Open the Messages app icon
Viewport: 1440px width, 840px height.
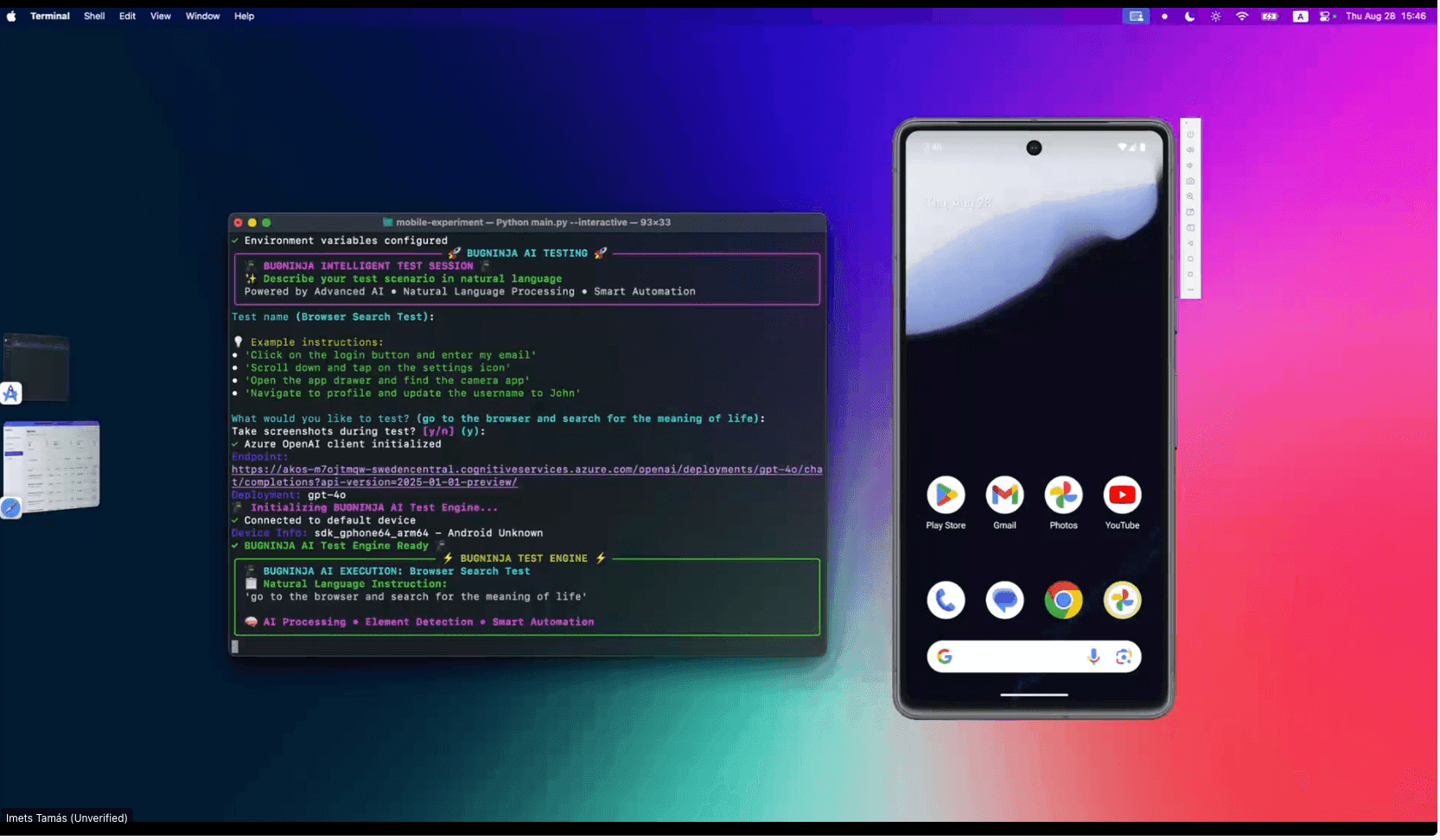pyautogui.click(x=1006, y=601)
